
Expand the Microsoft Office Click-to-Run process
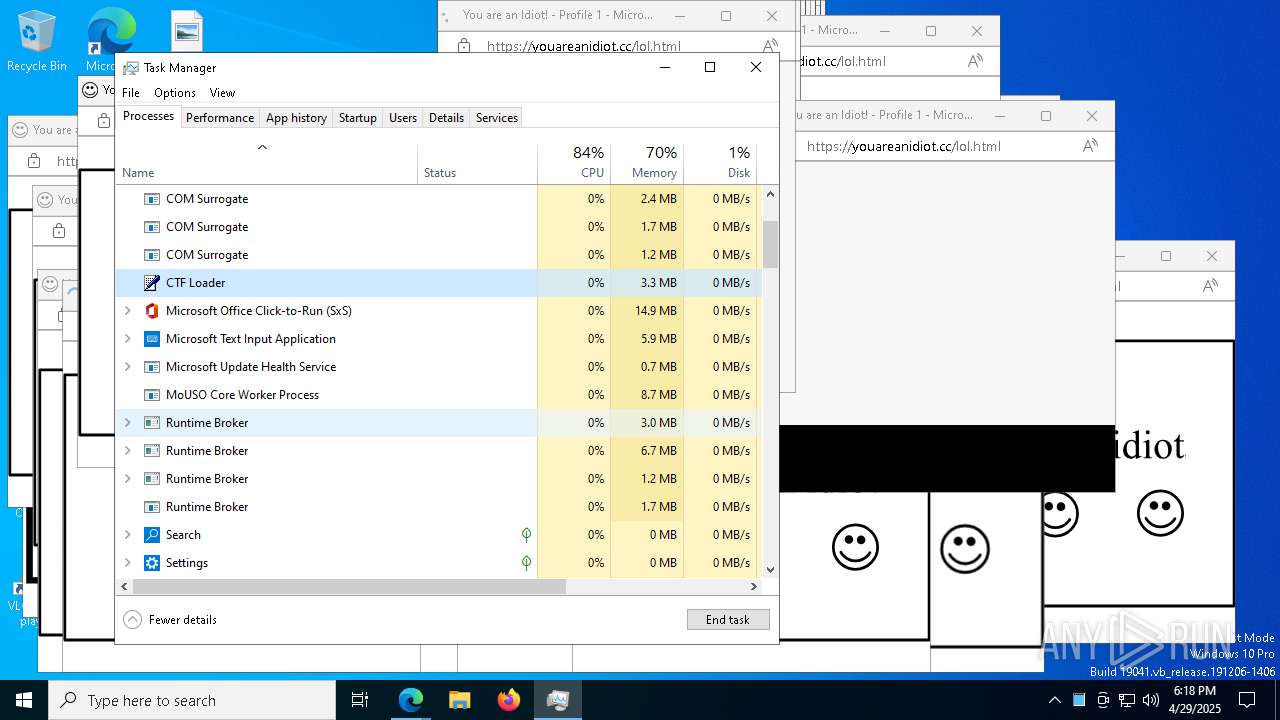(127, 311)
